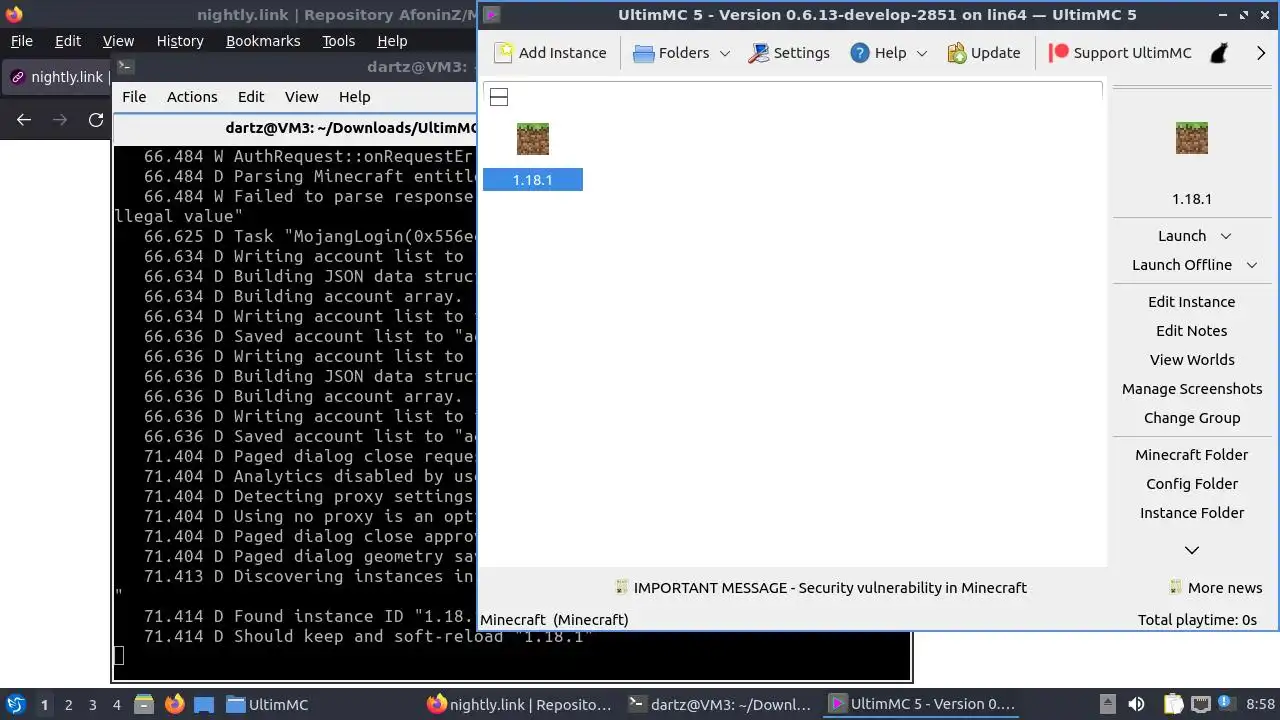The width and height of the screenshot is (1280, 720).
Task: Select the 1.18.1 grass block instance icon
Action: [533, 139]
